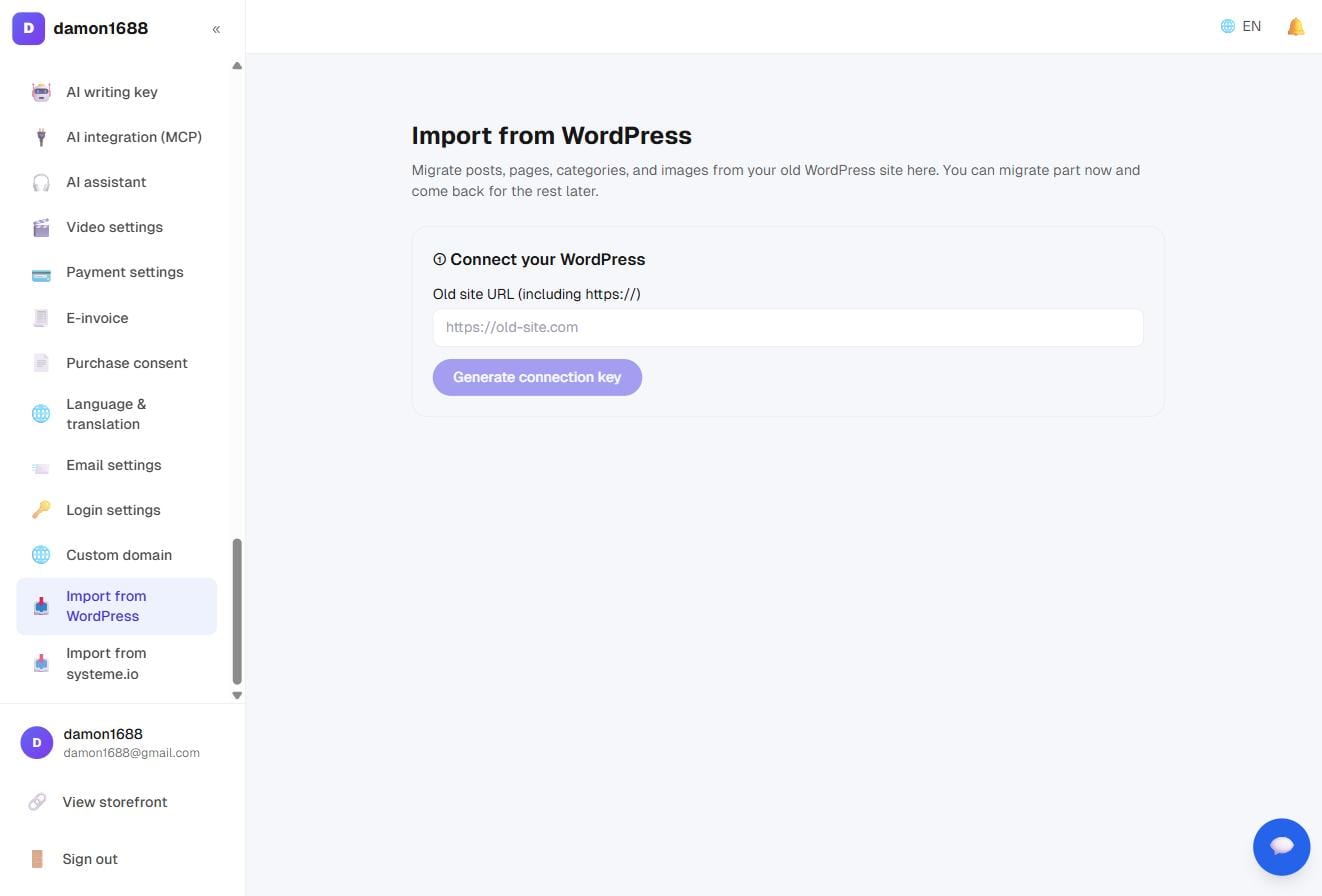Click the Custom domain globe icon
The width and height of the screenshot is (1322, 896).
click(x=41, y=555)
